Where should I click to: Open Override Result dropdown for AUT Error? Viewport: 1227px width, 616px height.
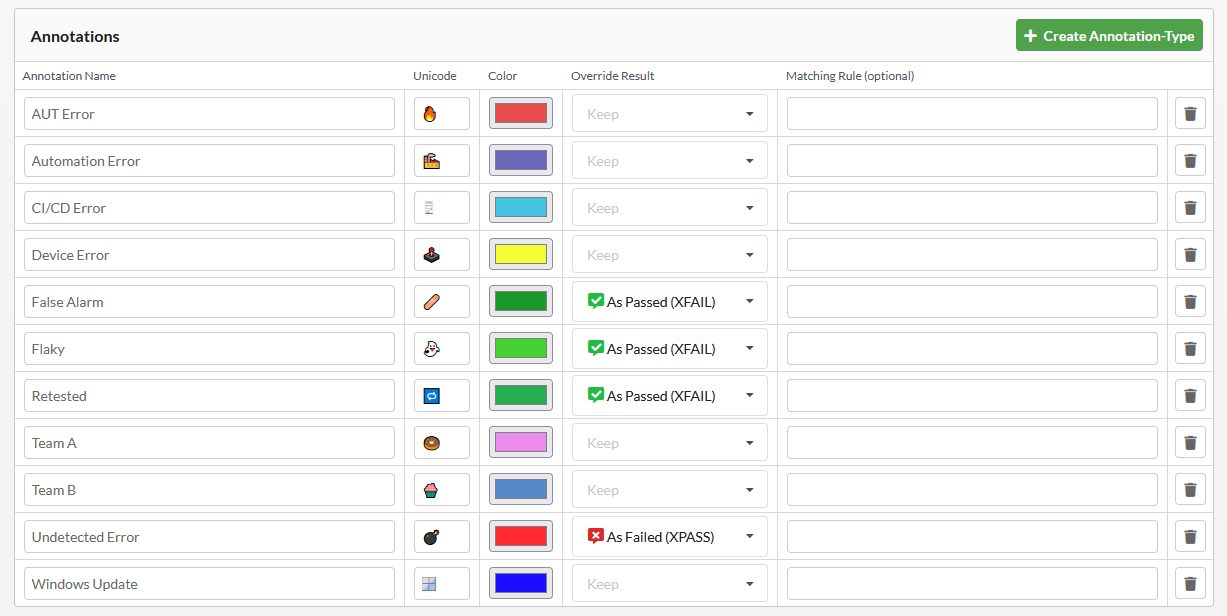(x=669, y=114)
